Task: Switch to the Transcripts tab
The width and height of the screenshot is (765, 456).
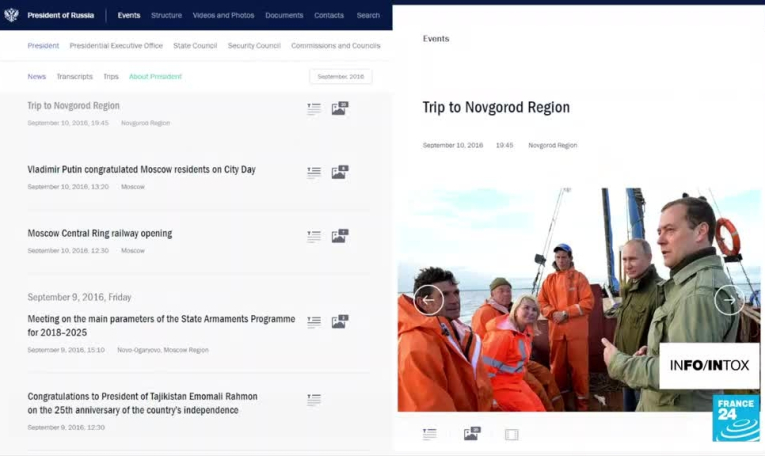Action: 75,77
